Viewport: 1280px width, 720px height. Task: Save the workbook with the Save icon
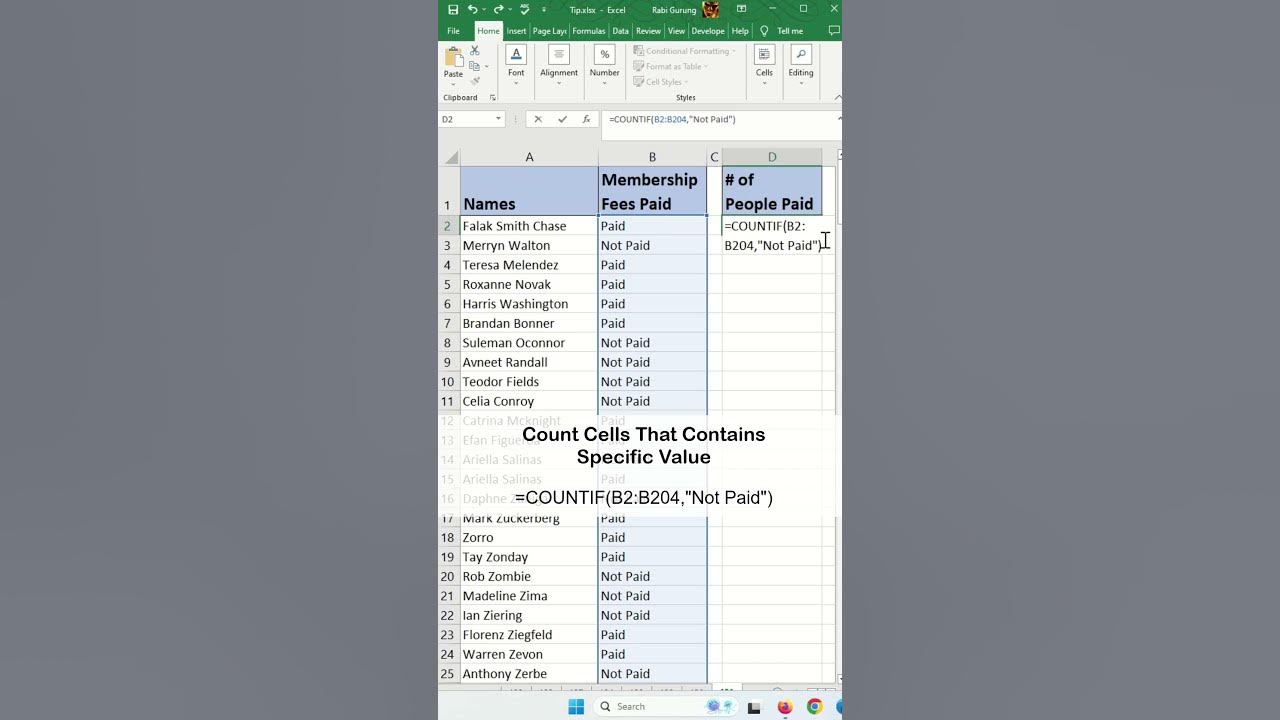pyautogui.click(x=453, y=10)
